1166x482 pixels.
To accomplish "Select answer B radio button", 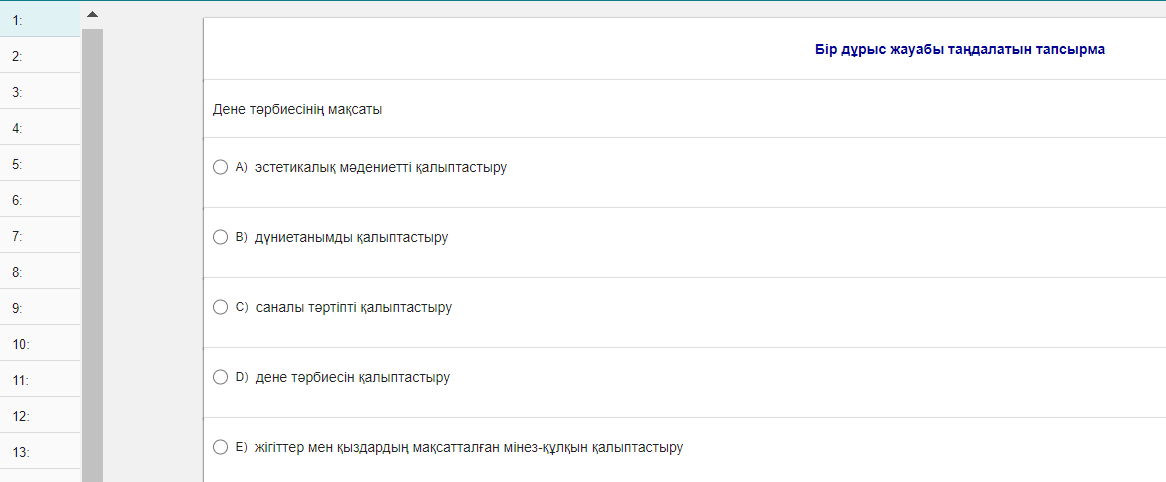I will click(x=221, y=237).
